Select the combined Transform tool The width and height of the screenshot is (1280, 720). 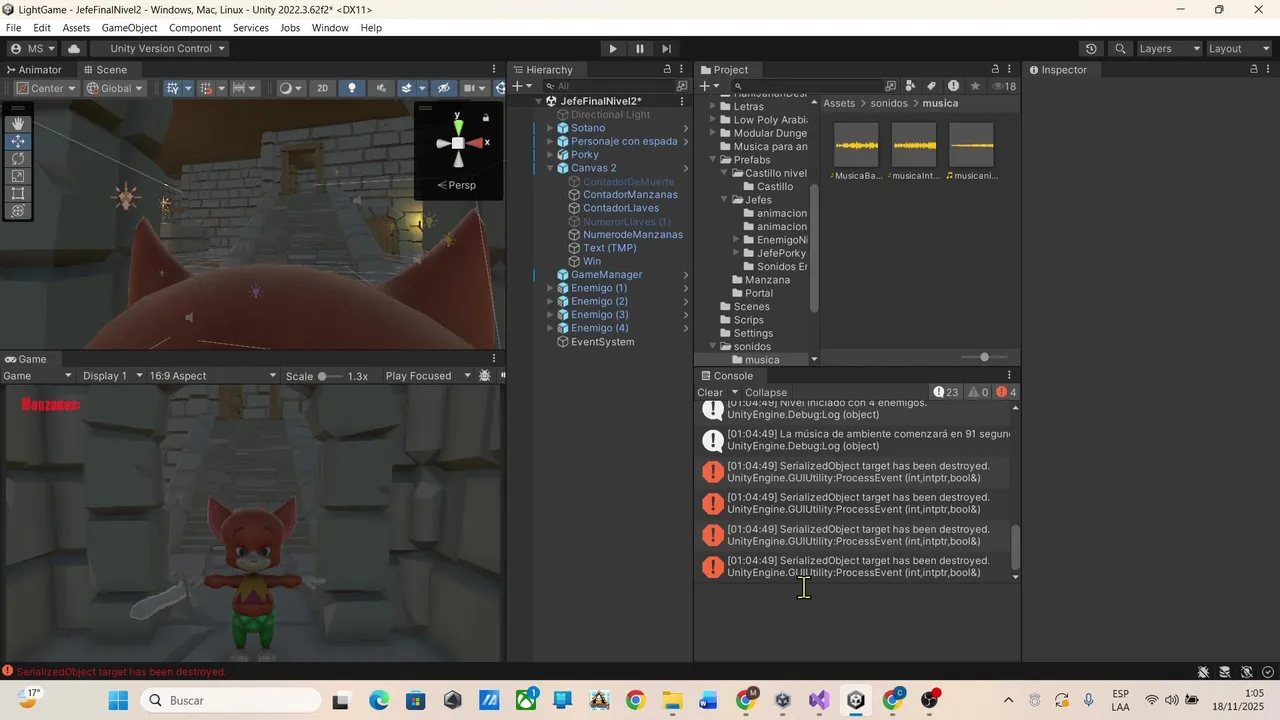18,211
